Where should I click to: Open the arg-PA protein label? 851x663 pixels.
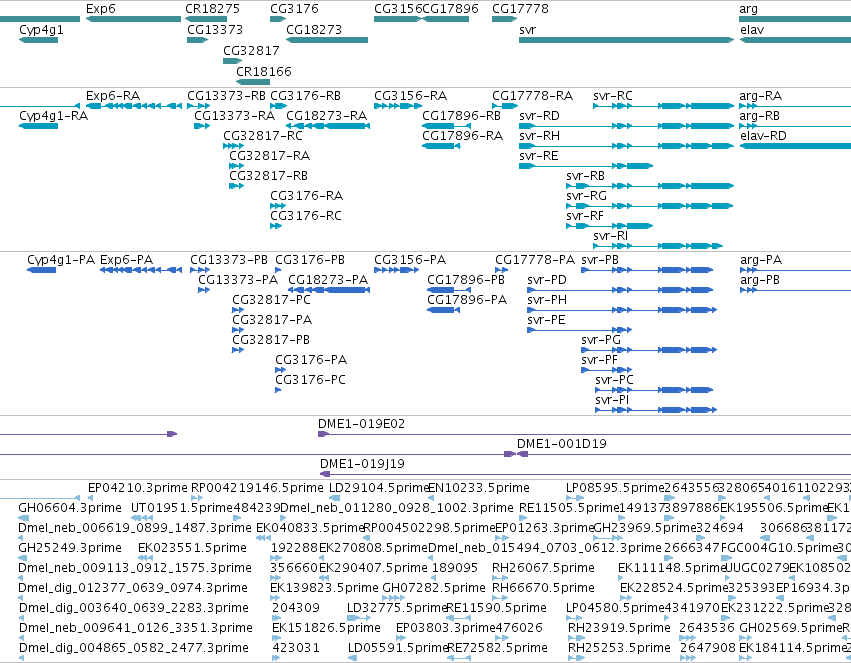click(761, 260)
